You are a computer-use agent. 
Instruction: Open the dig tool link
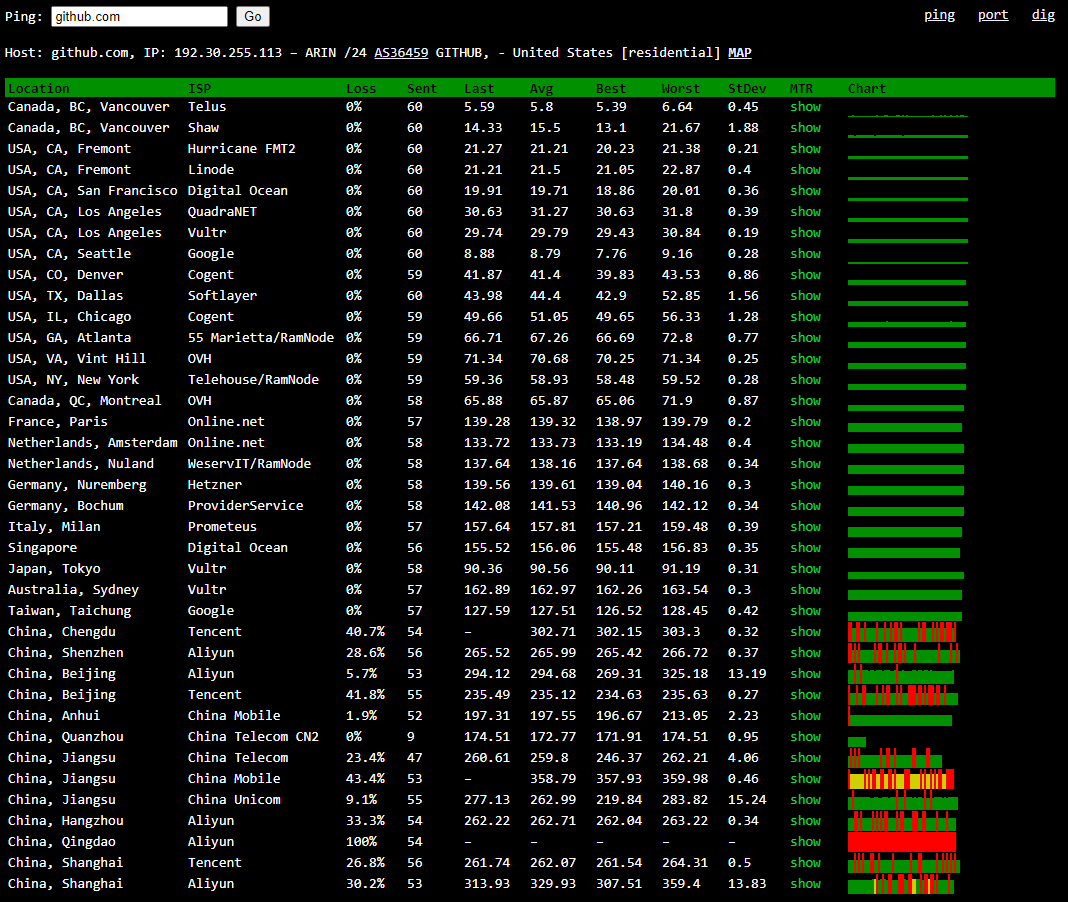pyautogui.click(x=1043, y=15)
